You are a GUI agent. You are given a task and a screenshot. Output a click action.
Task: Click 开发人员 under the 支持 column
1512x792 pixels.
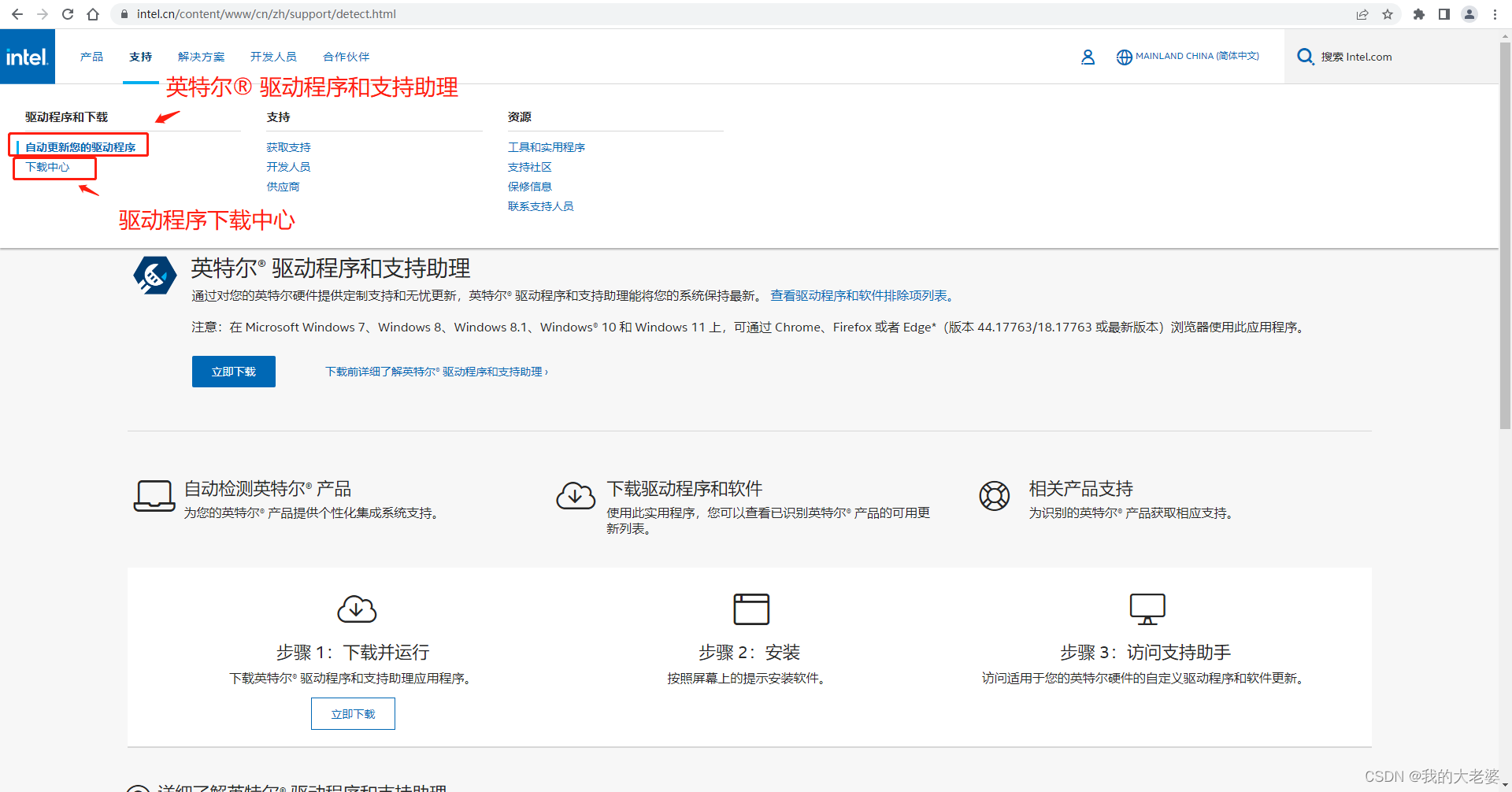[x=288, y=167]
